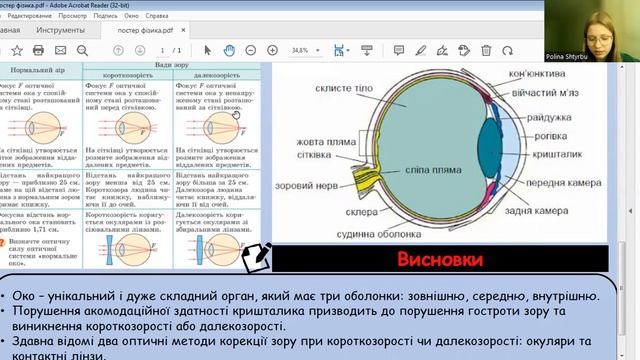Open the Окно menu

[x=131, y=16]
